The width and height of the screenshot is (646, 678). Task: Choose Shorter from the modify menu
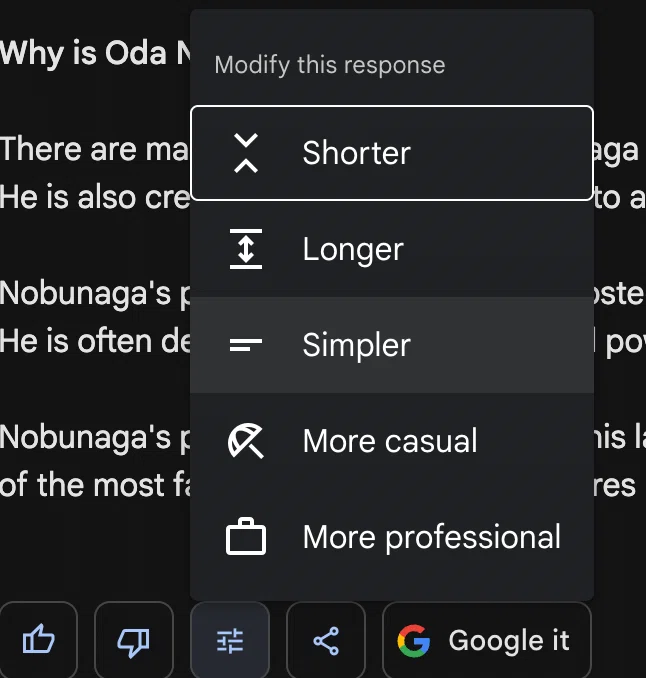(x=392, y=153)
